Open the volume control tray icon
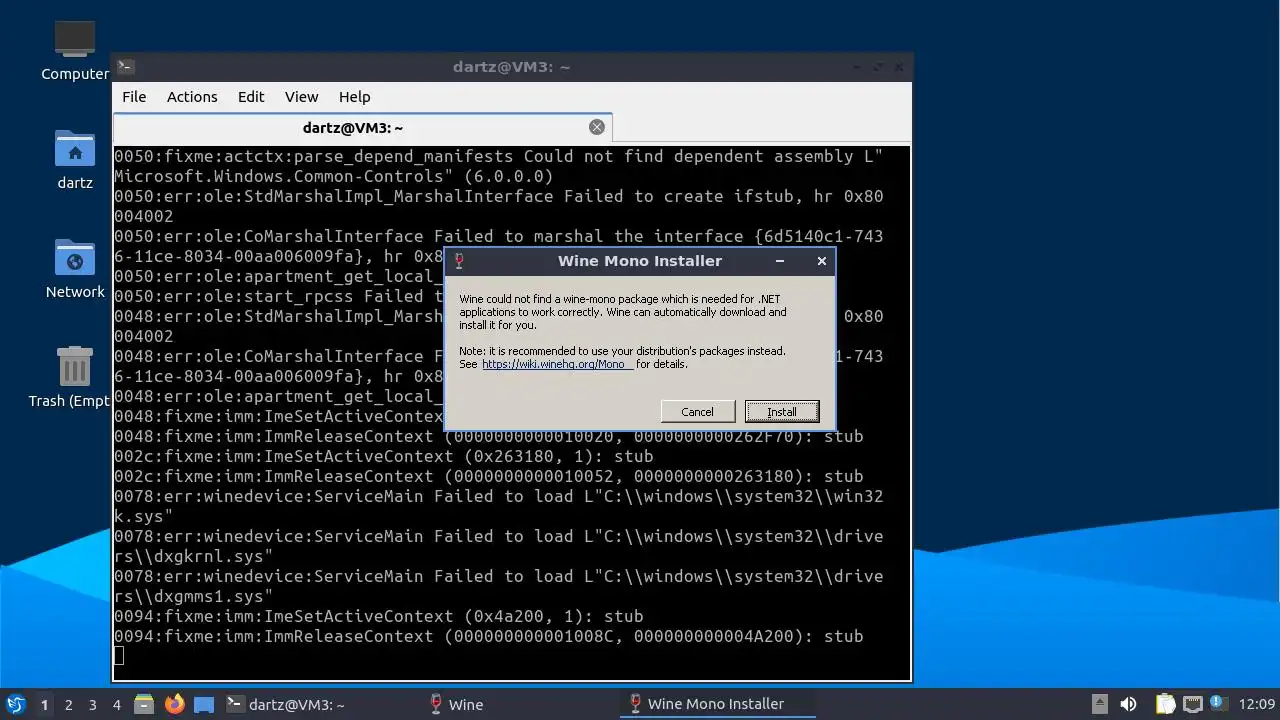Screen dimensions: 1280x720 (1128, 704)
